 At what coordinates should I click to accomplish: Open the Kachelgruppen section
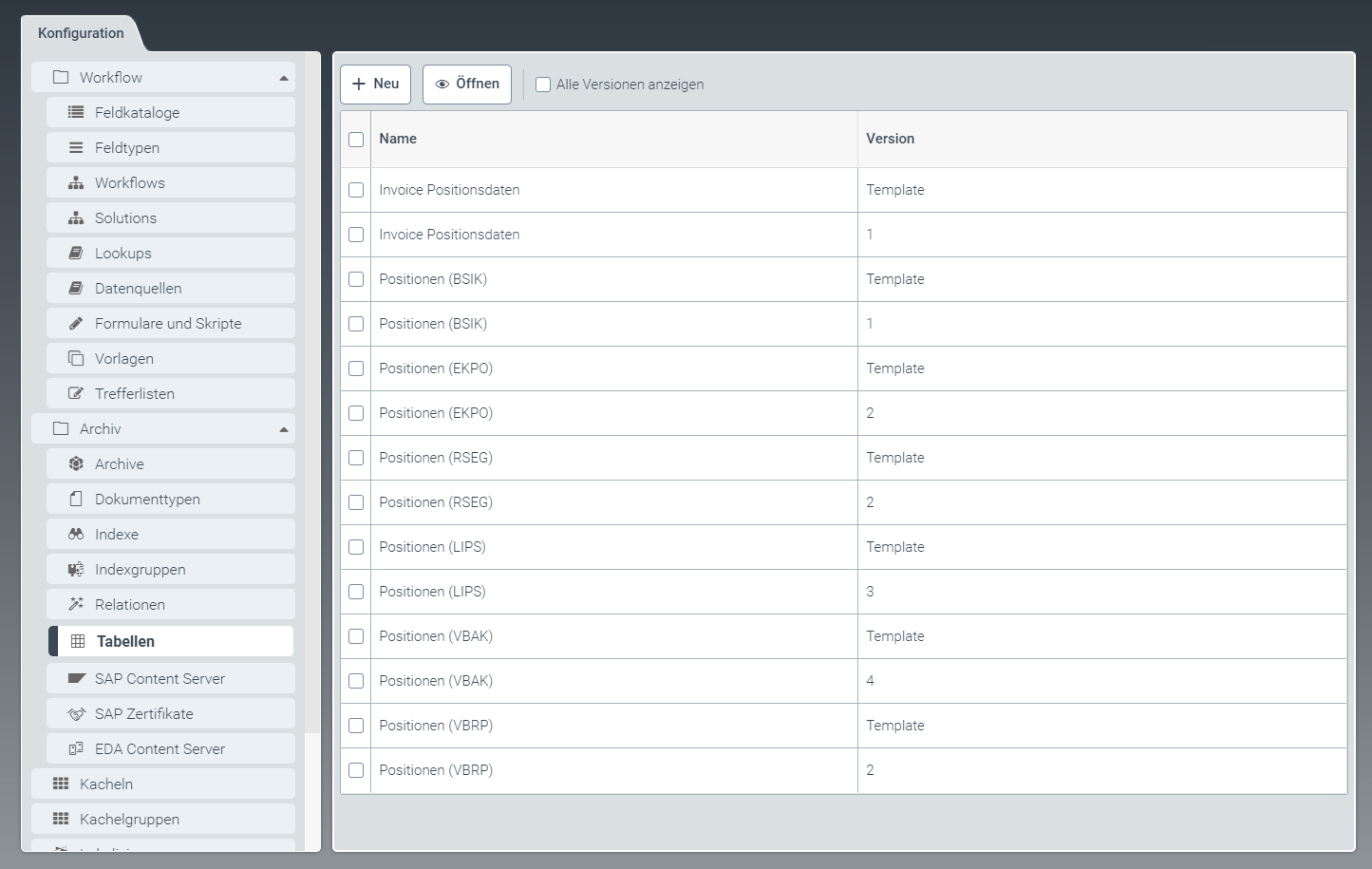129,819
